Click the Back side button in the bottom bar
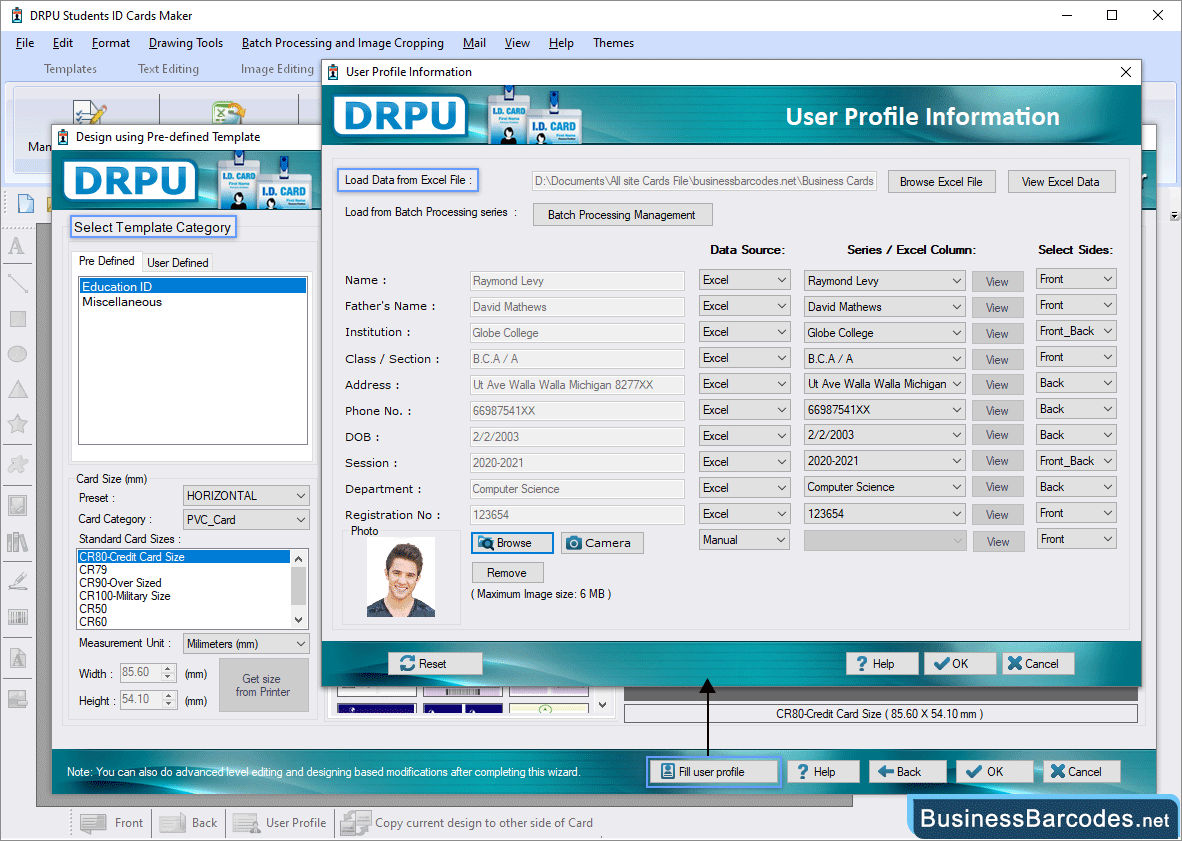Image resolution: width=1182 pixels, height=841 pixels. [188, 823]
